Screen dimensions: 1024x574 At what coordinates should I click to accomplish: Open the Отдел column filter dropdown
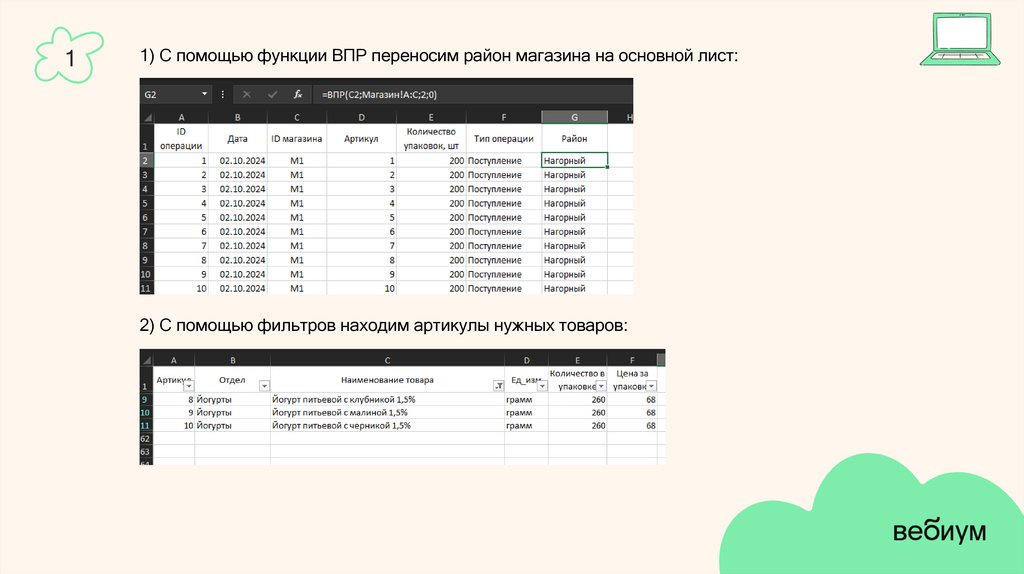(x=264, y=386)
